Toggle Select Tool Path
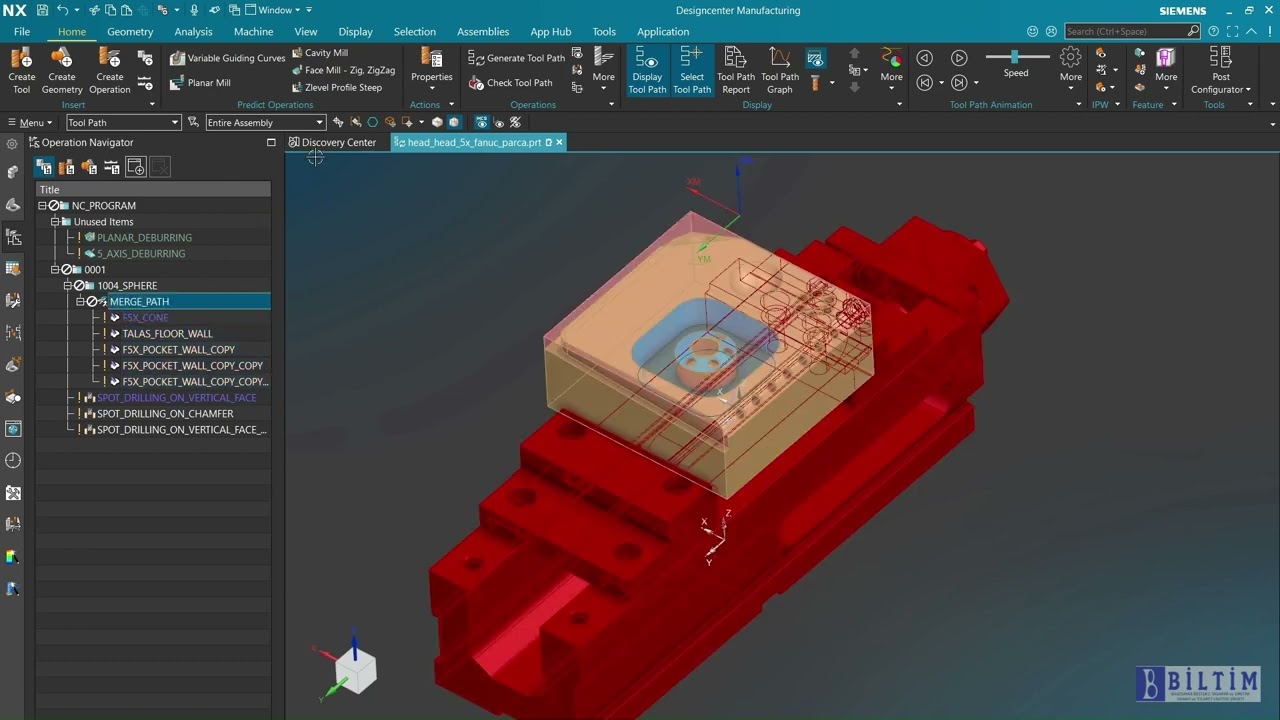Image resolution: width=1280 pixels, height=720 pixels. [692, 70]
